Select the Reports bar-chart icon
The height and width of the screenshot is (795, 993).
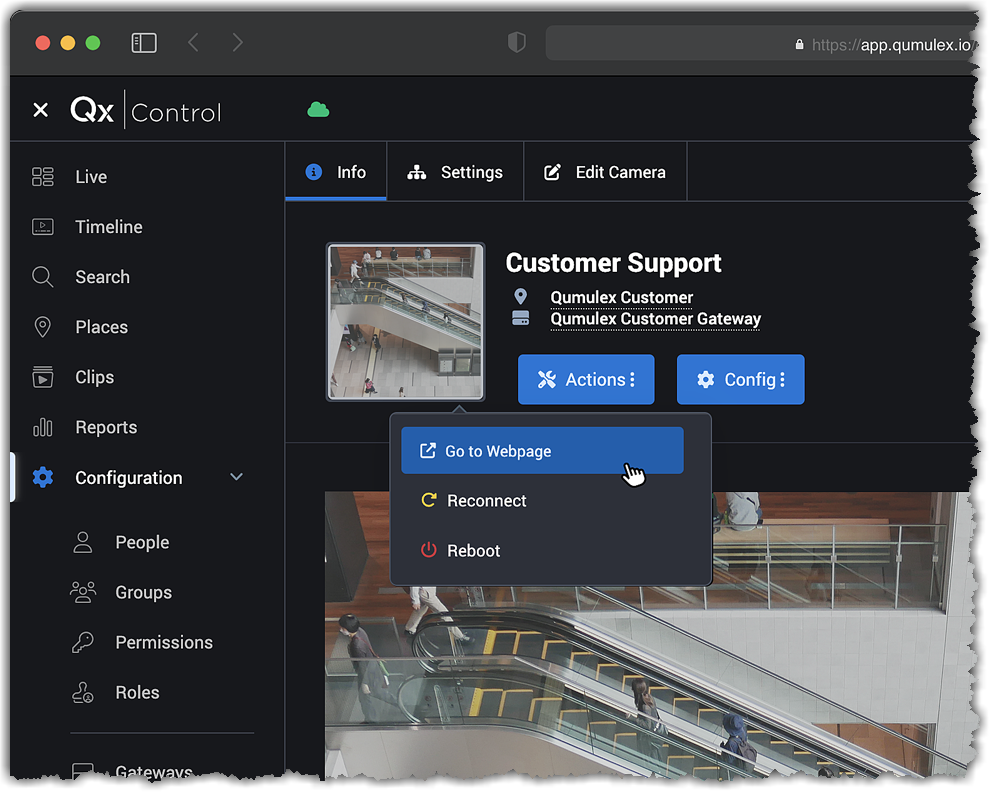[43, 427]
